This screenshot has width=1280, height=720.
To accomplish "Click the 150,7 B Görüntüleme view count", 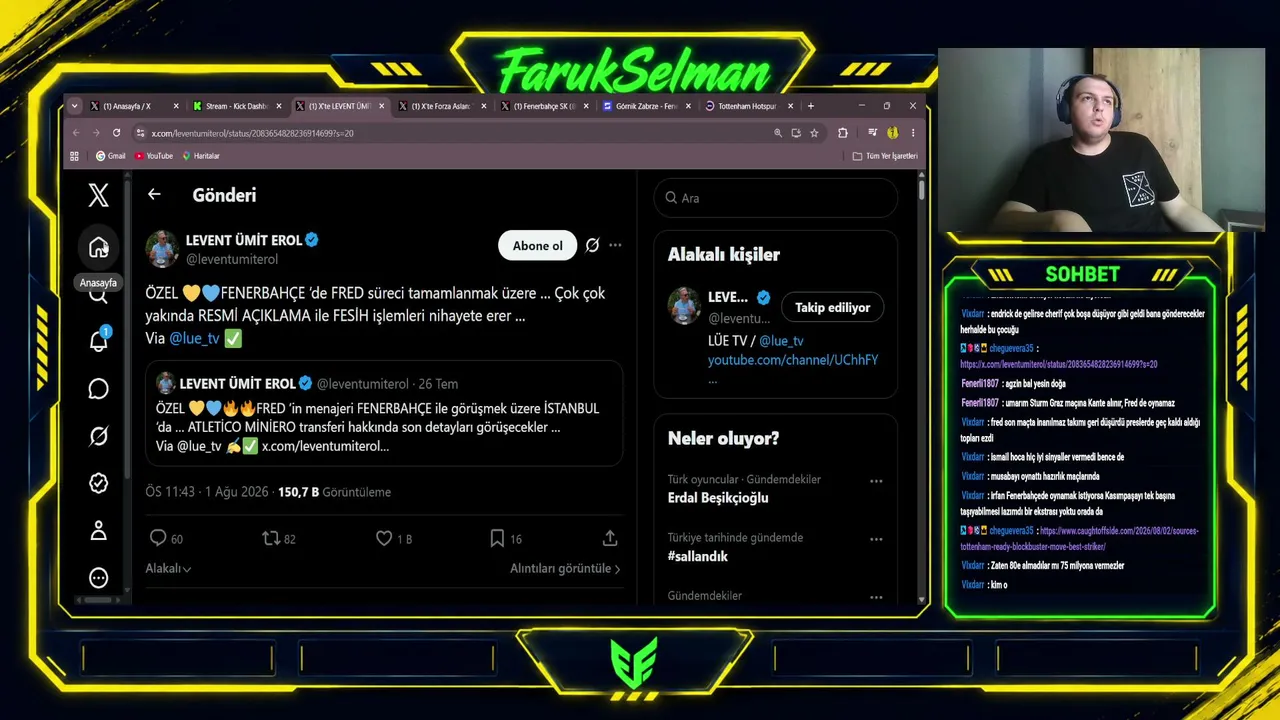I will [x=334, y=492].
